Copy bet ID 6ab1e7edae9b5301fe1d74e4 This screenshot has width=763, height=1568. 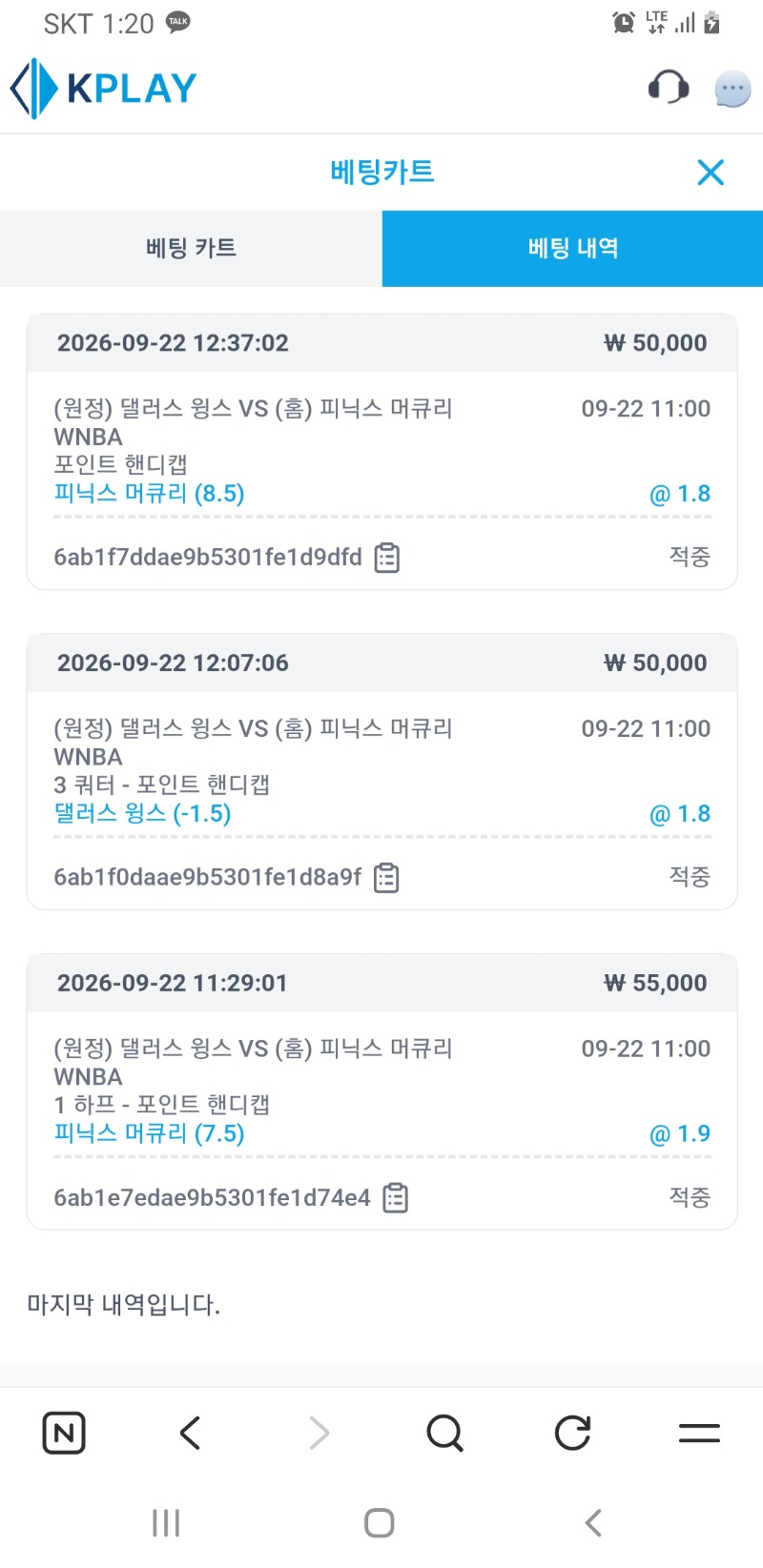click(395, 1197)
